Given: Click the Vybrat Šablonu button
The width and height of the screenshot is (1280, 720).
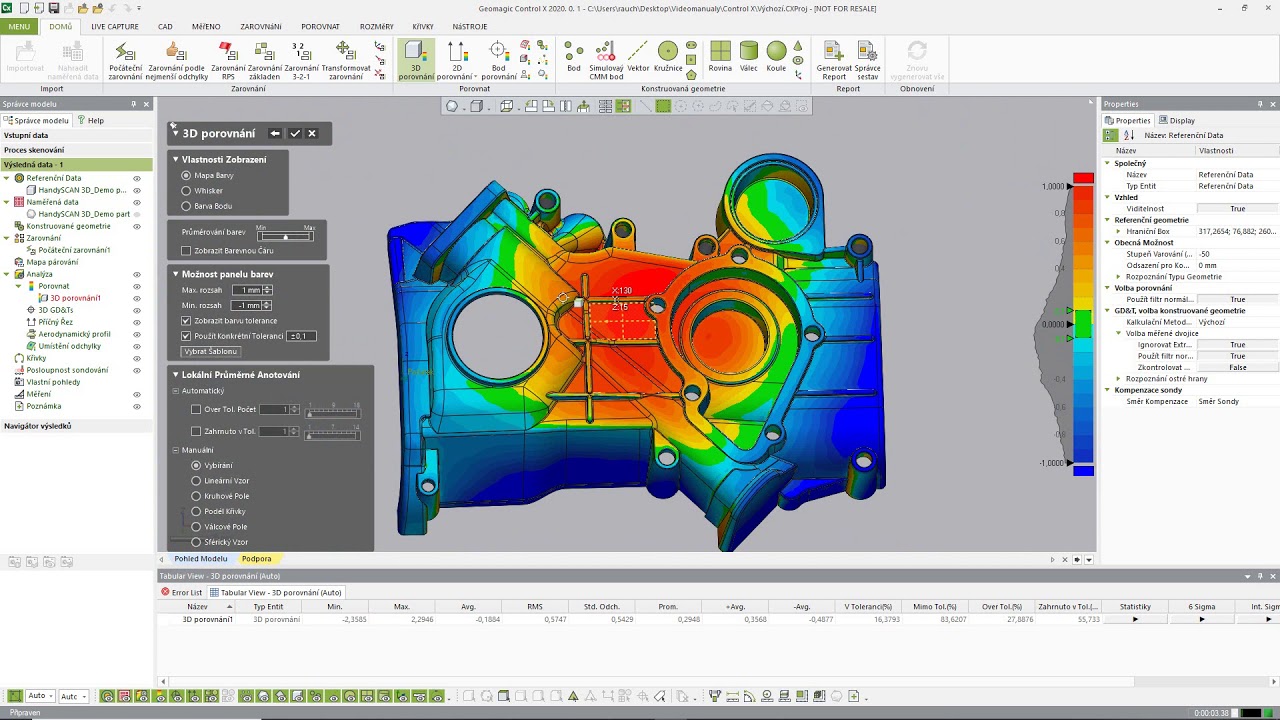Looking at the screenshot, I should click(x=210, y=352).
